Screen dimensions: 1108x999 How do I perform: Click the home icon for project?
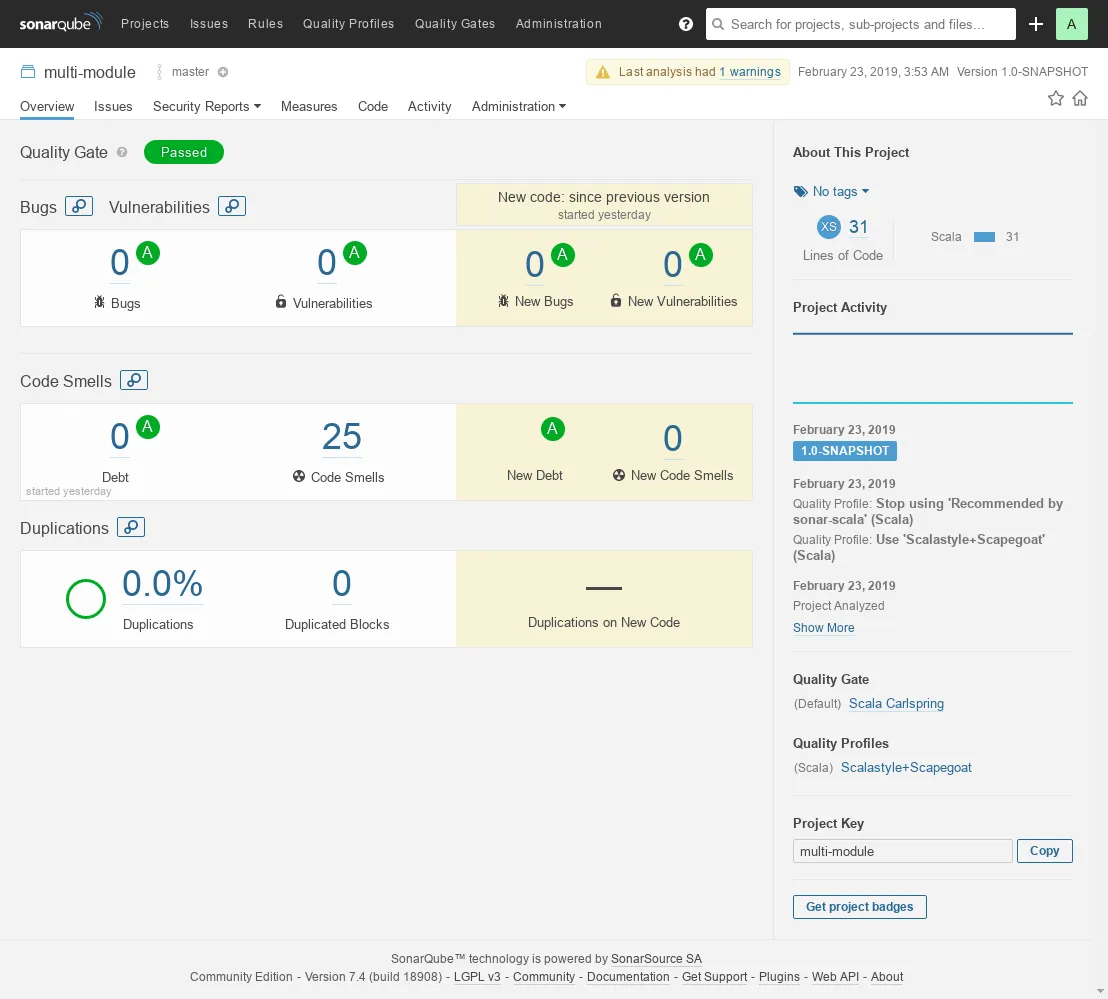[x=1080, y=98]
